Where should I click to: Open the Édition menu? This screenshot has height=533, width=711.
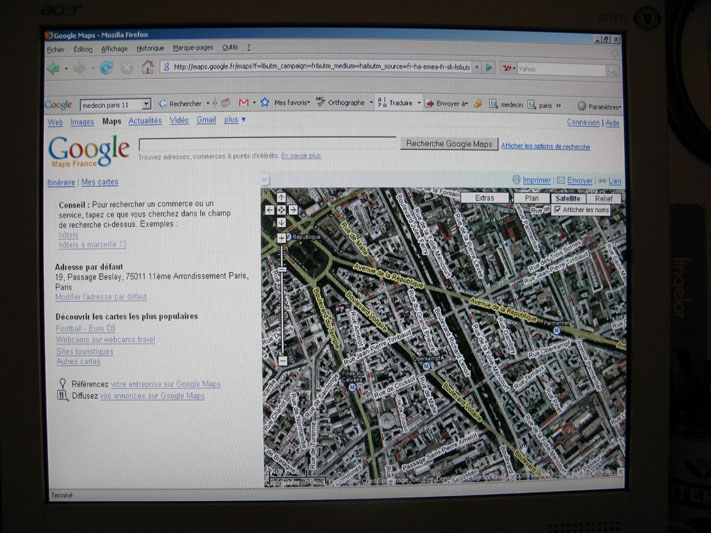tap(83, 49)
